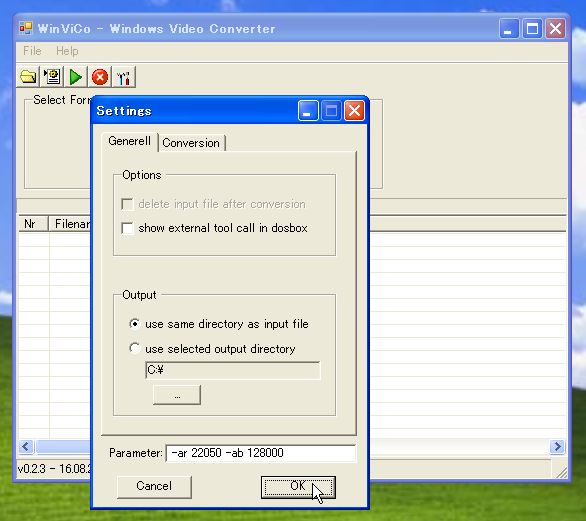Click the version text v0.2.3 in status bar
Viewport: 586px width, 521px height.
coord(53,469)
